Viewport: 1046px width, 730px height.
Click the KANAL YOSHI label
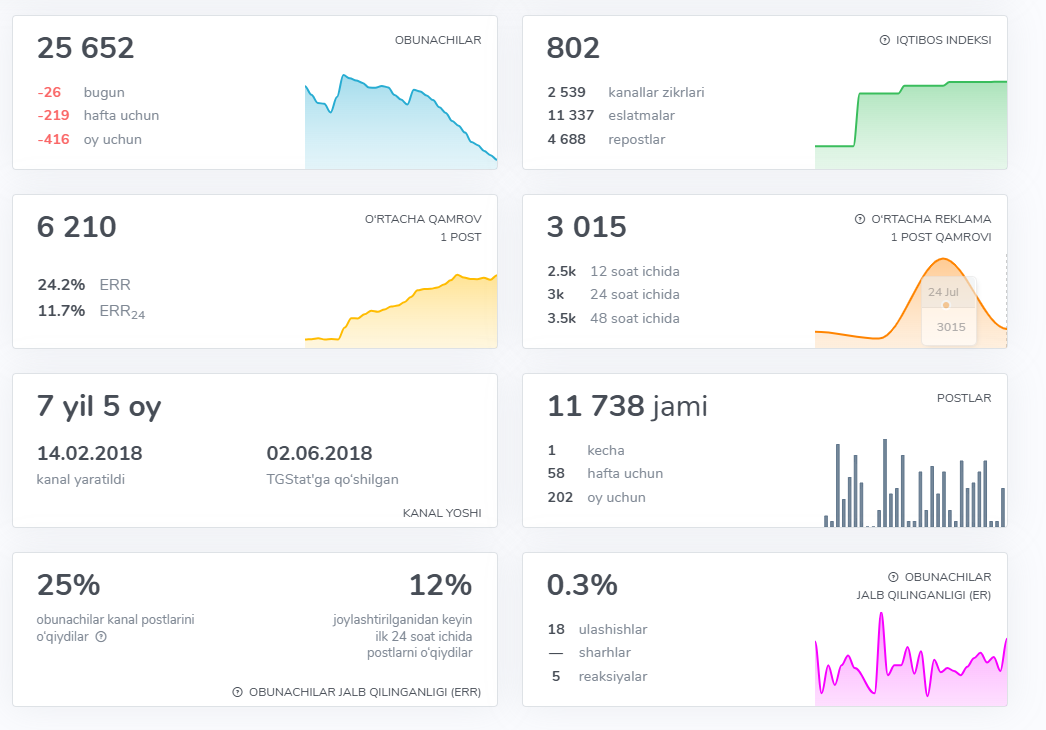point(441,513)
